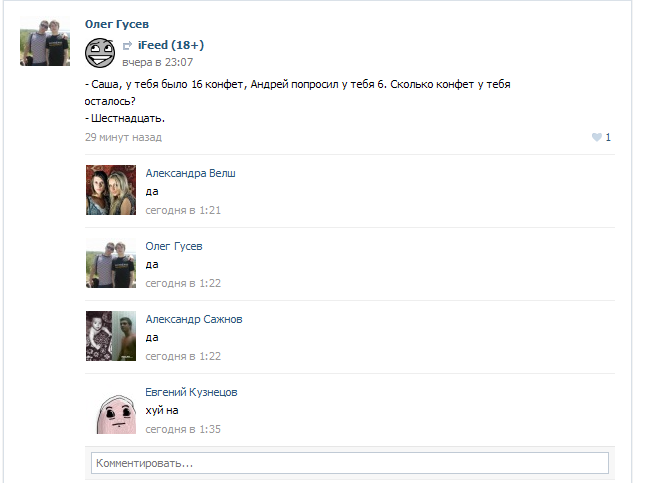This screenshot has height=483, width=655.
Task: Open Олег Гусев's avatar in comments
Action: pos(111,263)
